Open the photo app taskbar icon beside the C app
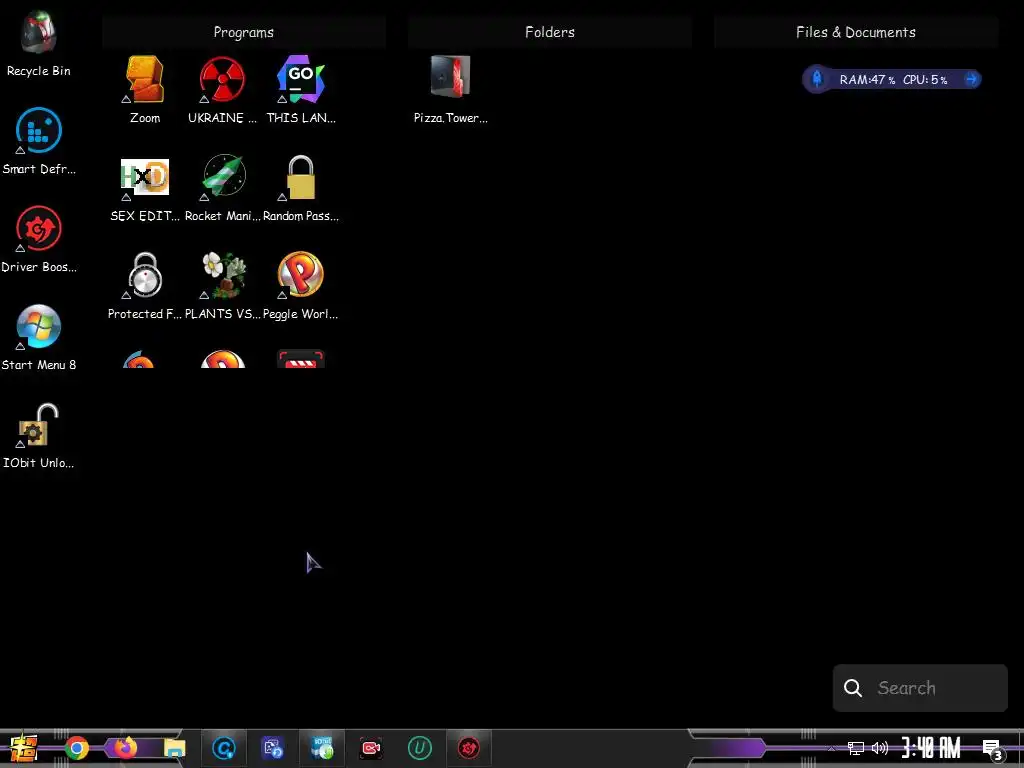The width and height of the screenshot is (1024, 768). coord(272,748)
